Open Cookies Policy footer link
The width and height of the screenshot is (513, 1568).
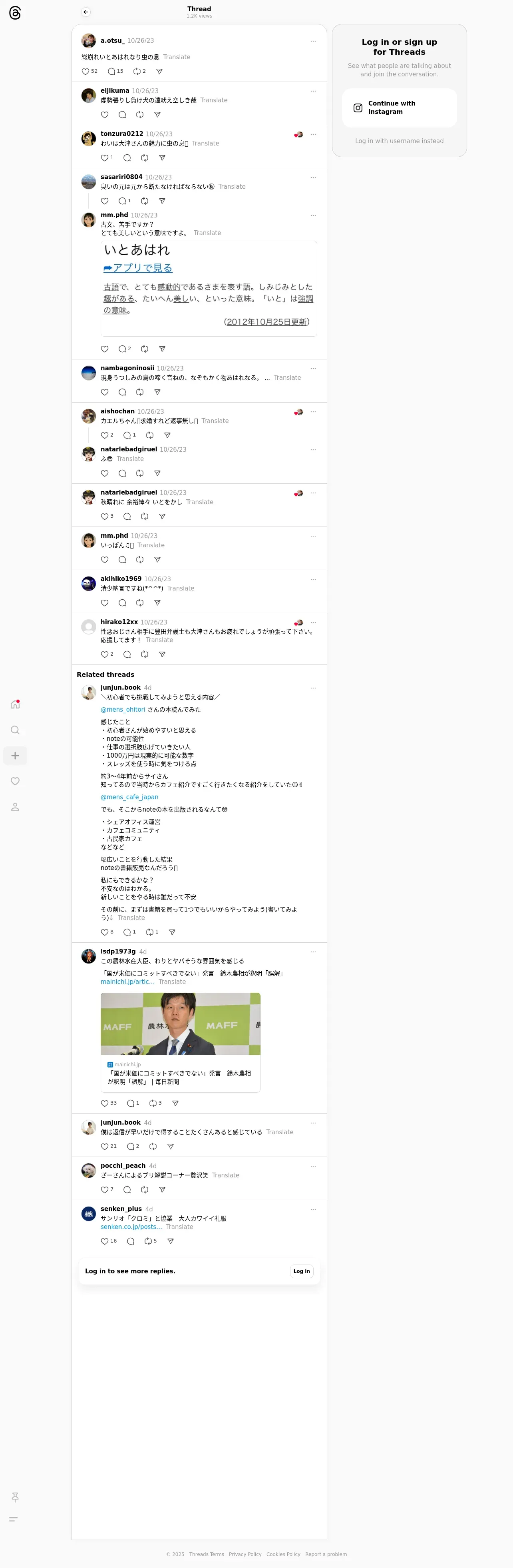click(x=284, y=1554)
